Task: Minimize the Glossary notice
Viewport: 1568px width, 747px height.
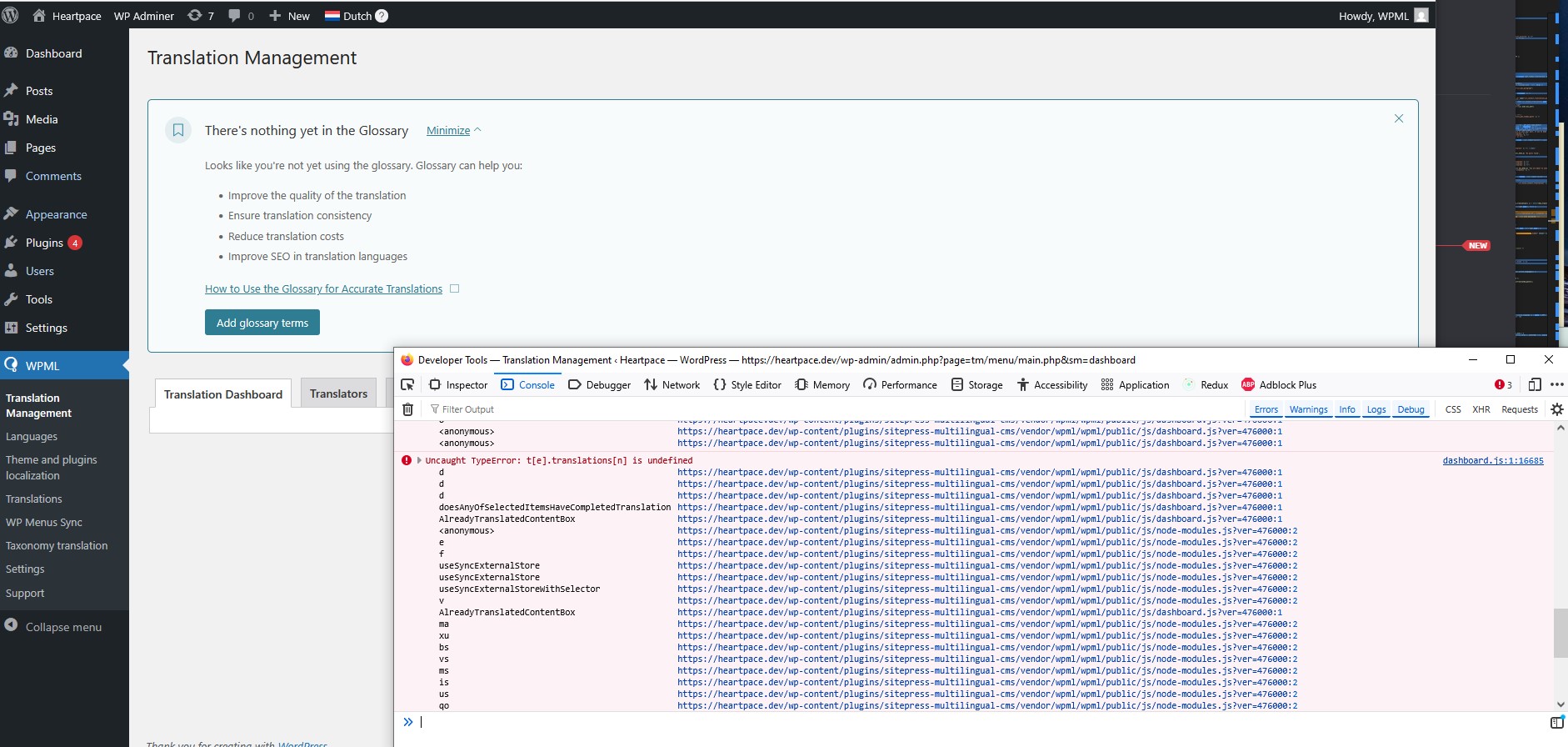Action: coord(453,130)
